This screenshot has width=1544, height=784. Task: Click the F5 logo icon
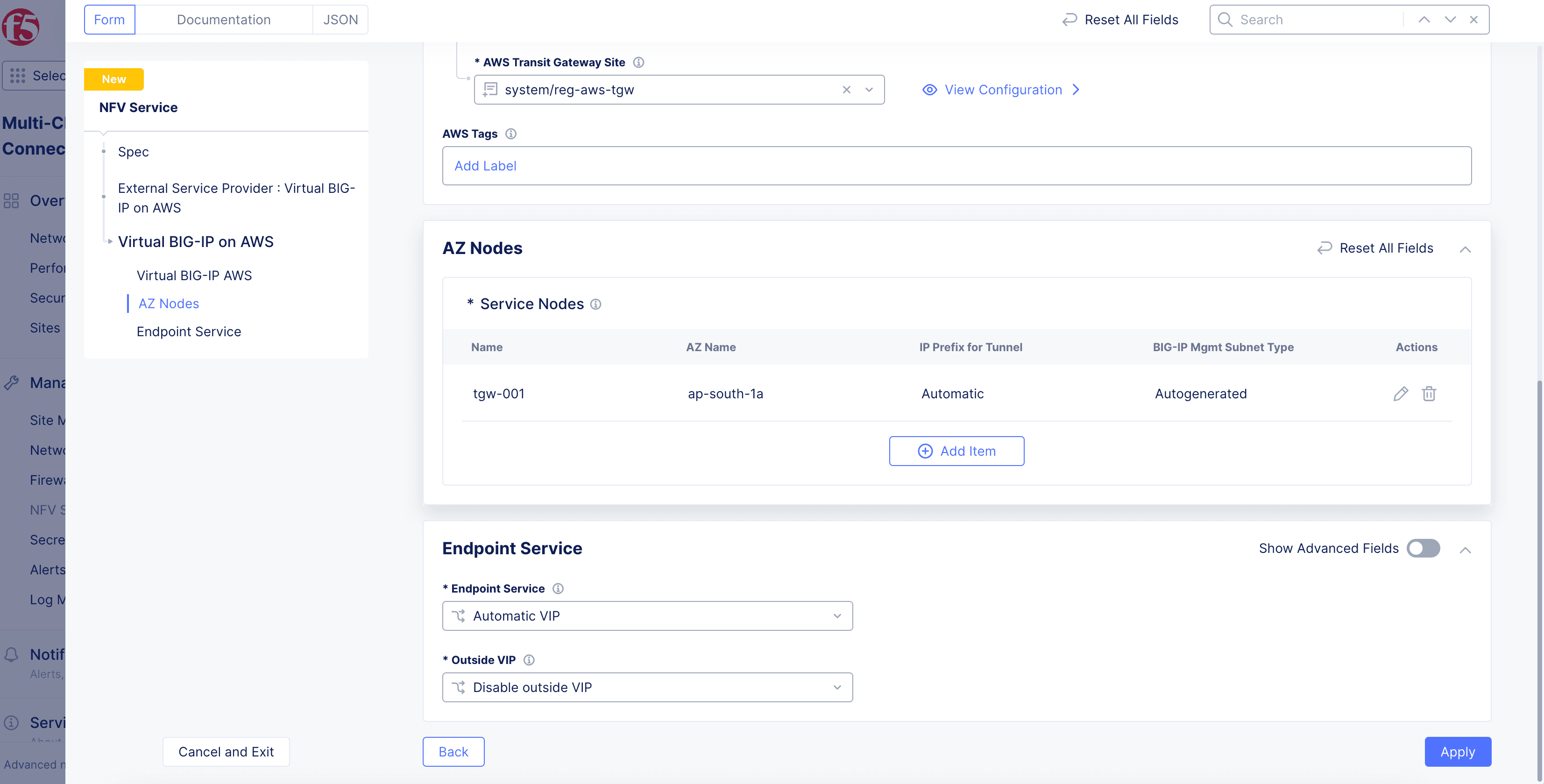(21, 27)
